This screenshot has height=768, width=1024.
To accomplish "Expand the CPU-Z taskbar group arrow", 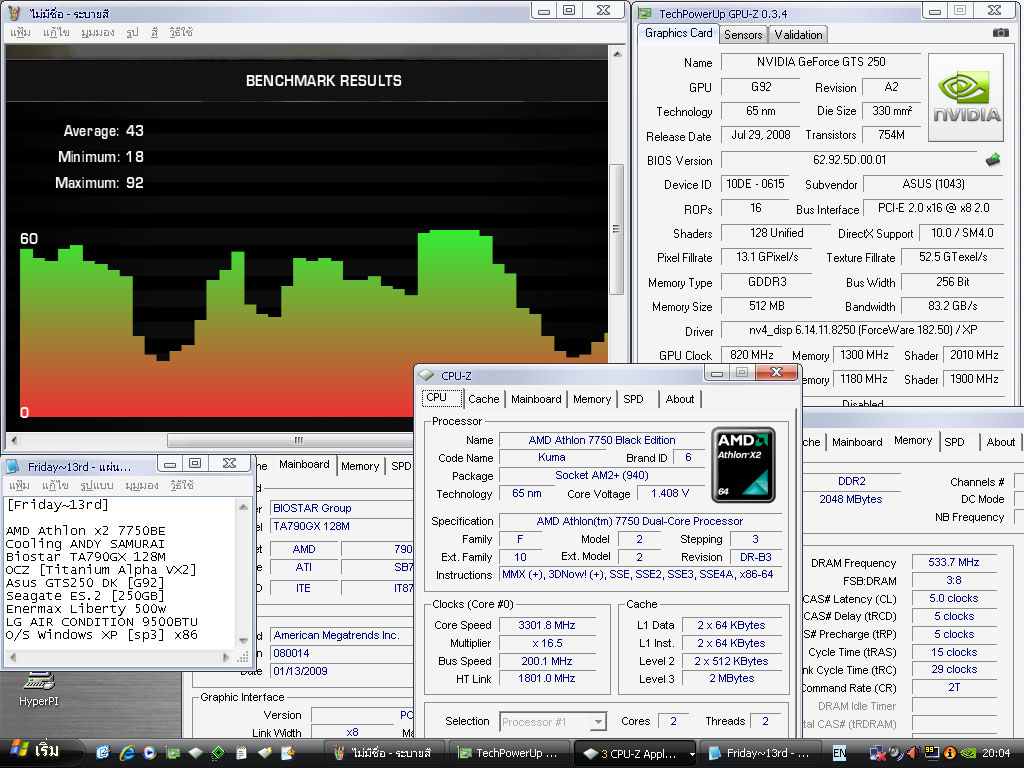I will [691, 753].
